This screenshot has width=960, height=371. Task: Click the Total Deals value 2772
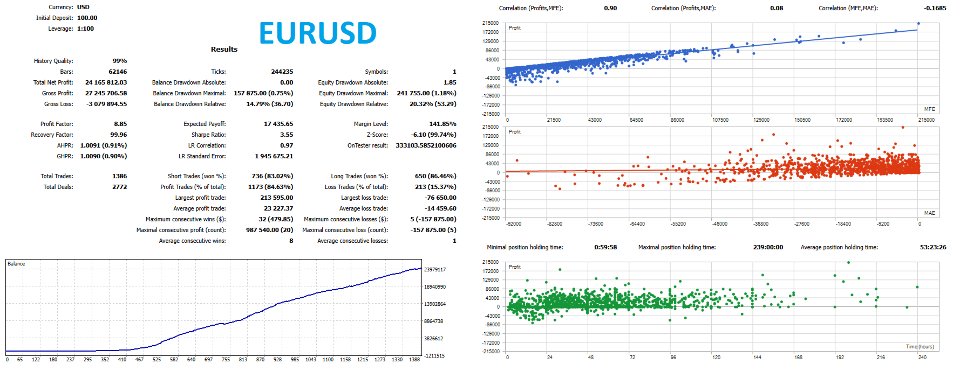tap(119, 187)
